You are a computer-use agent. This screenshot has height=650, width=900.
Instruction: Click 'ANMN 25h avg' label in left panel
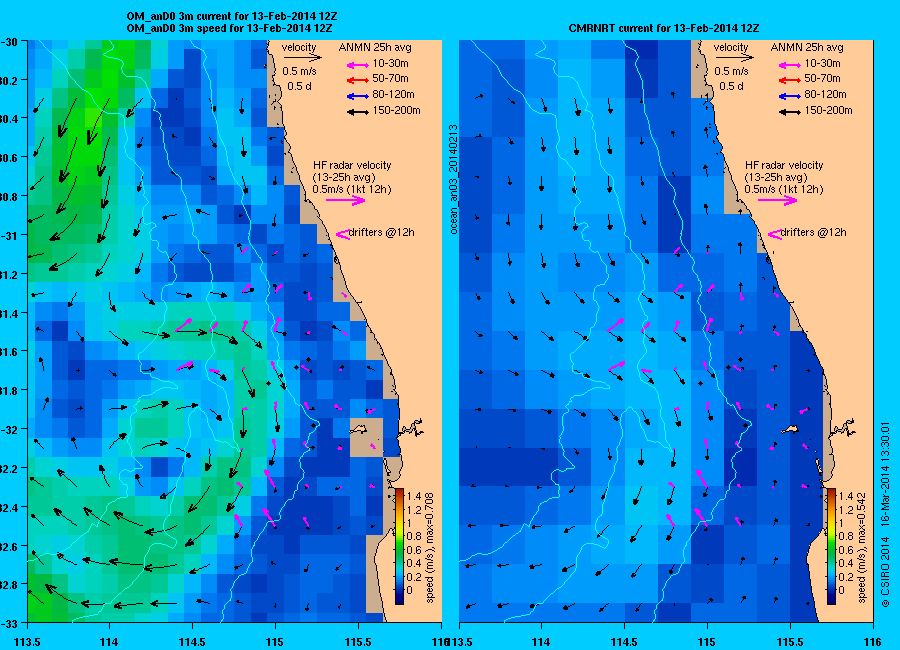click(x=375, y=47)
